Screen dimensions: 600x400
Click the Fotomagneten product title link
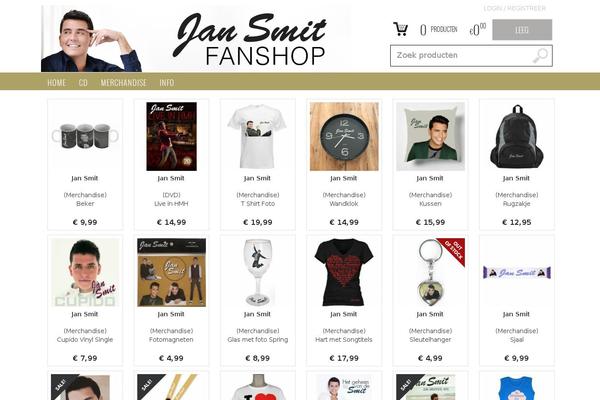[171, 340]
